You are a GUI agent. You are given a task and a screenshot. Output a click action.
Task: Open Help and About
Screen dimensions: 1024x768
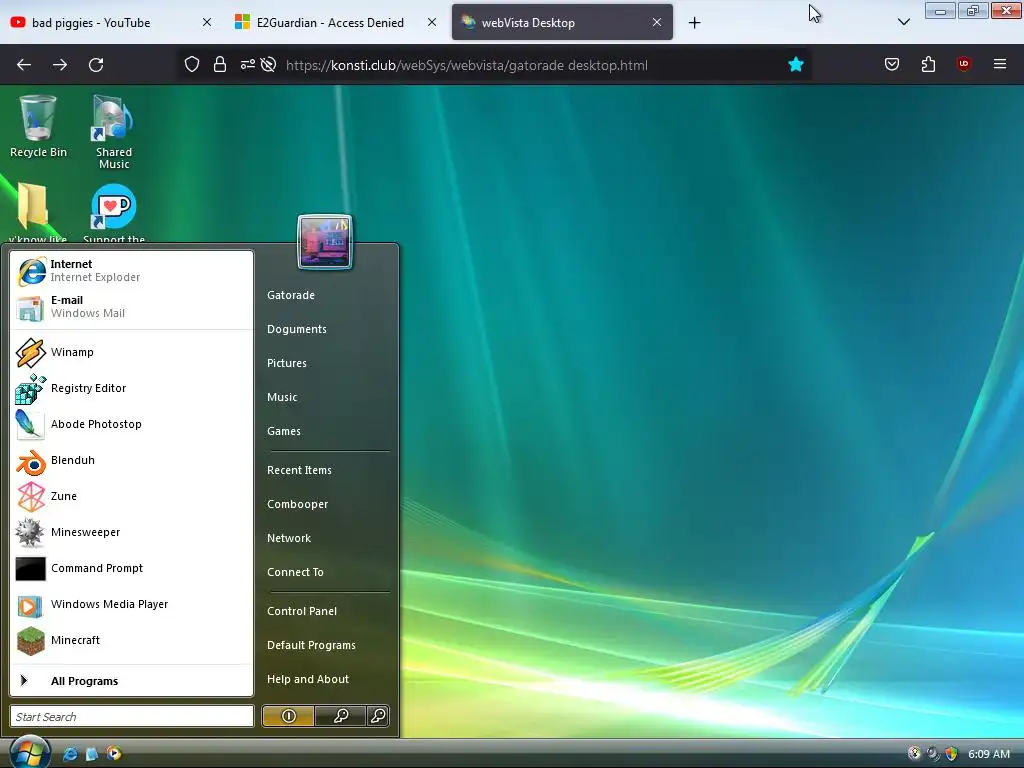click(x=308, y=679)
